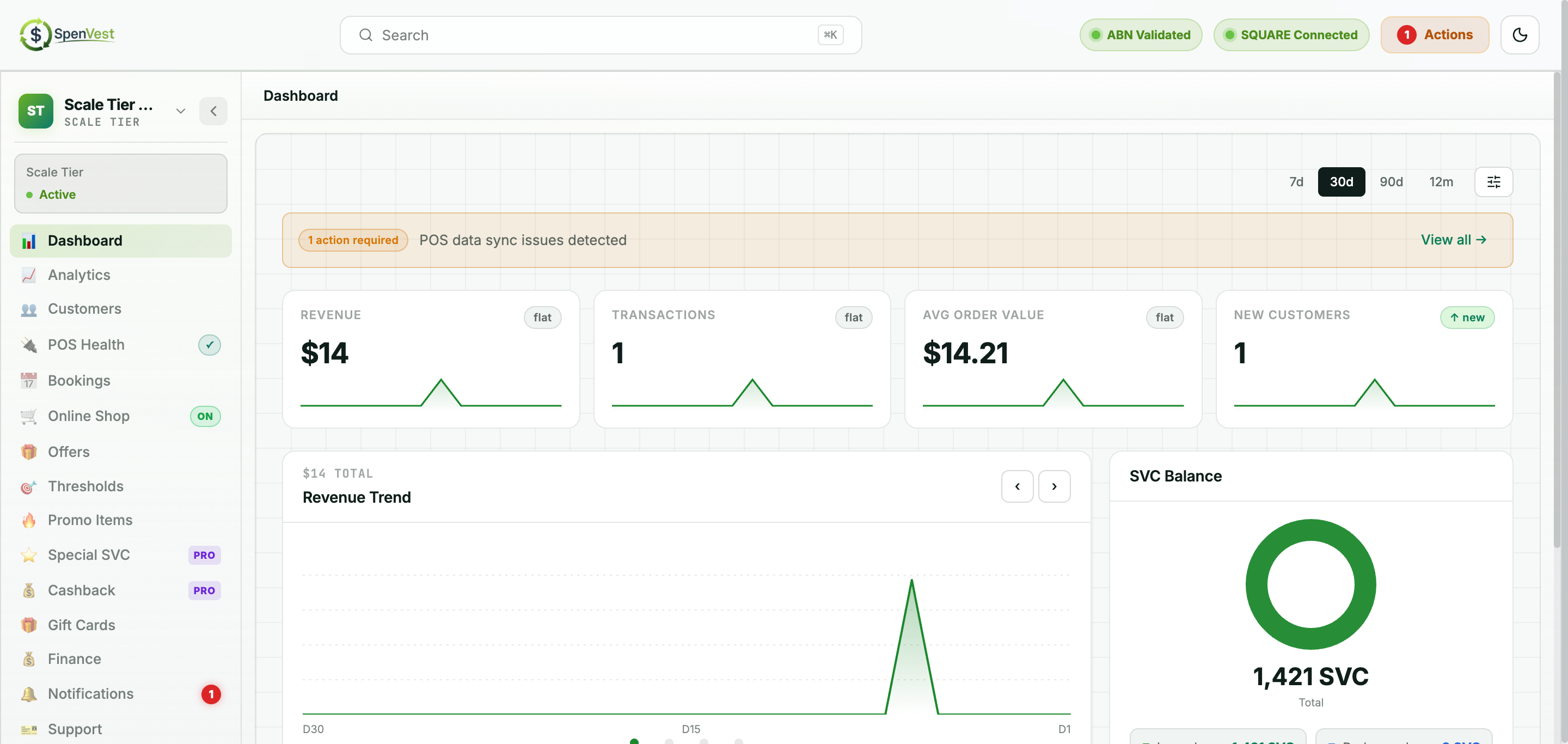
Task: Go to next Revenue Trend chart
Action: point(1053,486)
